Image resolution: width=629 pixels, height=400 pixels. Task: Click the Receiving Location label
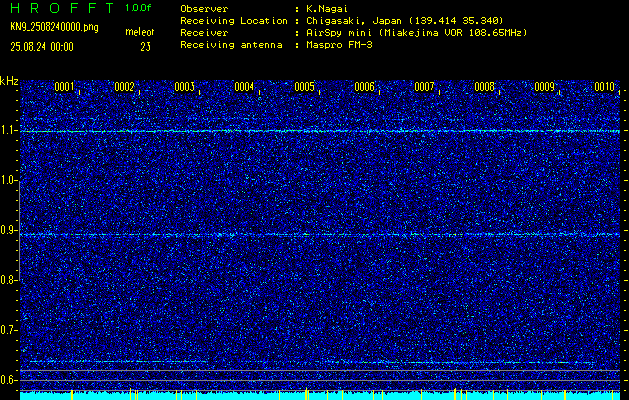point(234,21)
